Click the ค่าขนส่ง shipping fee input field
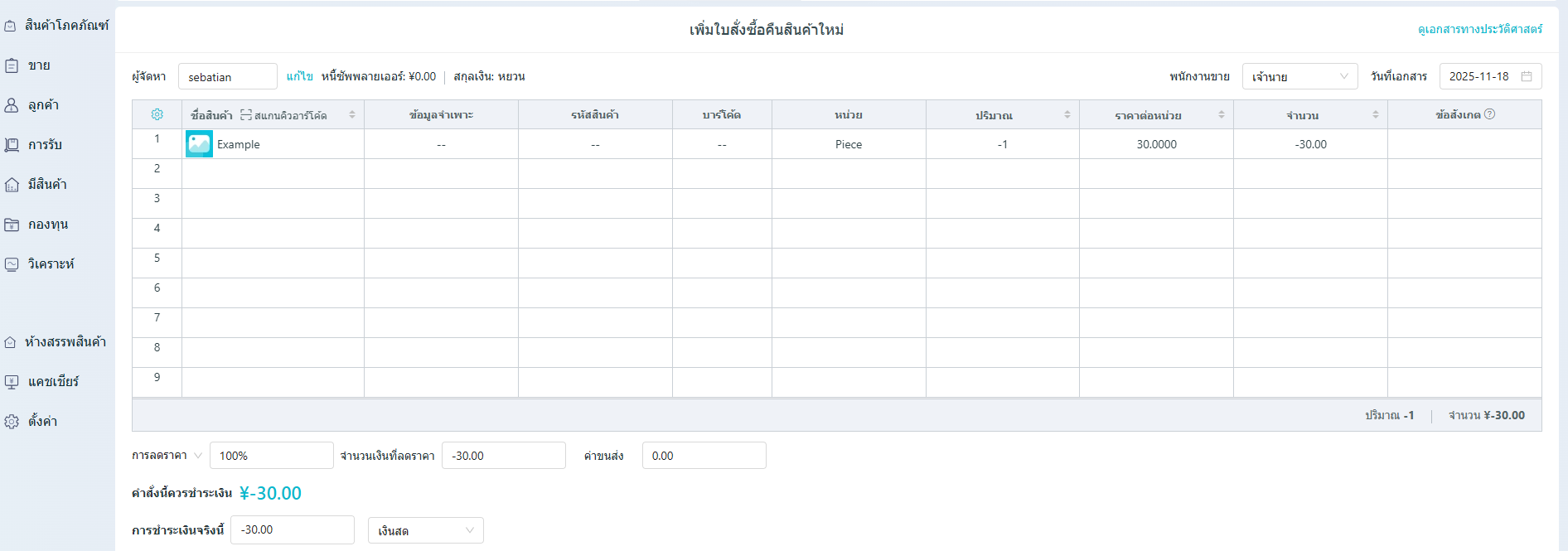The image size is (1568, 551). pos(704,456)
